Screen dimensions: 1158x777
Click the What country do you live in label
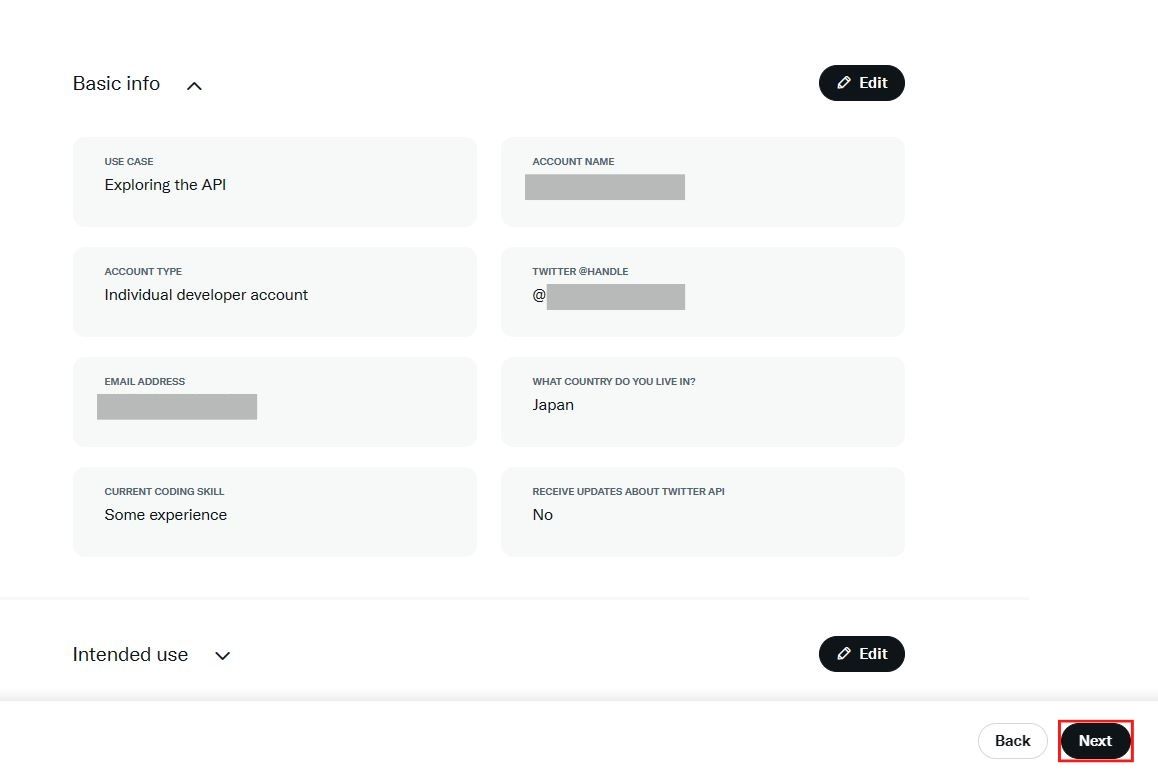(614, 381)
